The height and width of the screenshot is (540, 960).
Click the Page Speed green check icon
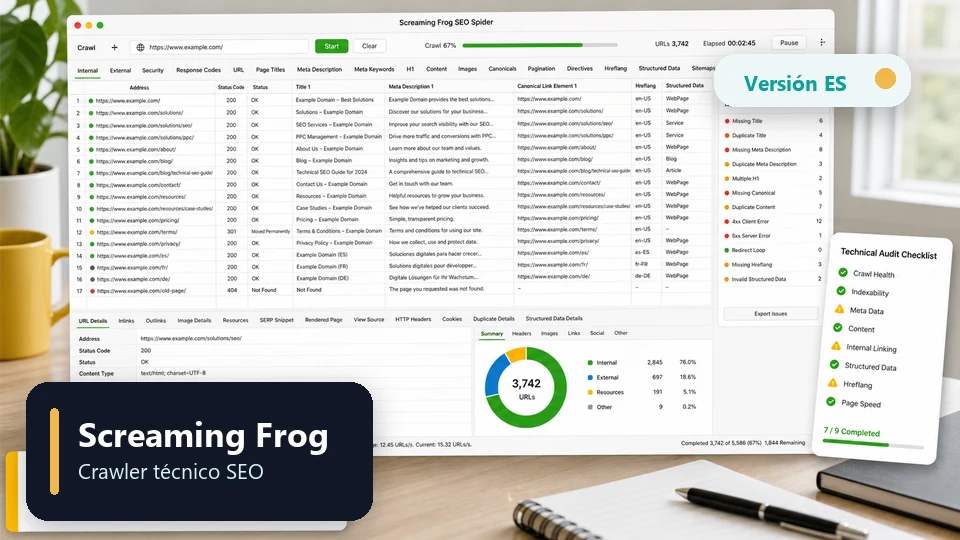pyautogui.click(x=831, y=402)
